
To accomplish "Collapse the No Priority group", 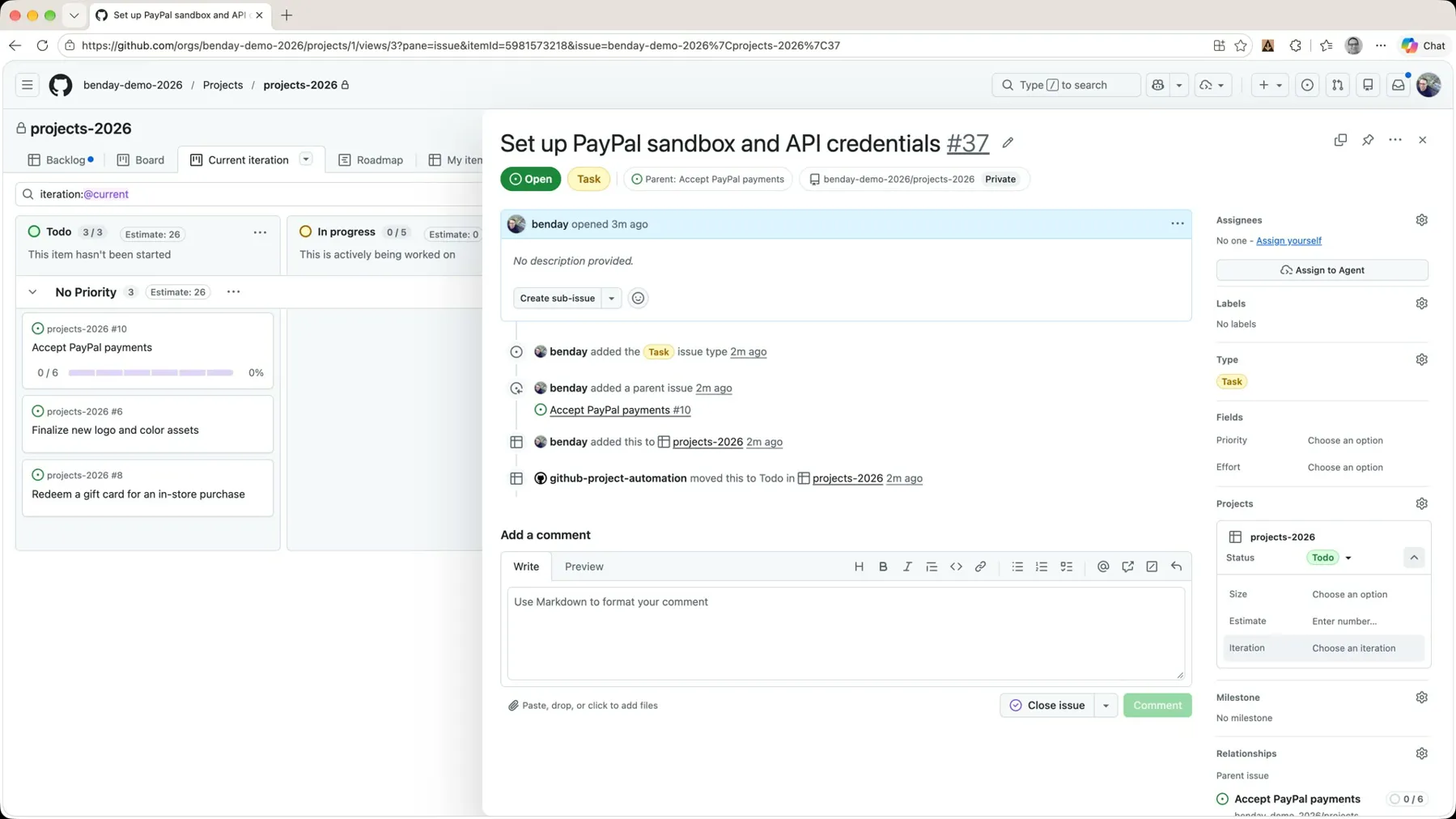I will pyautogui.click(x=32, y=292).
